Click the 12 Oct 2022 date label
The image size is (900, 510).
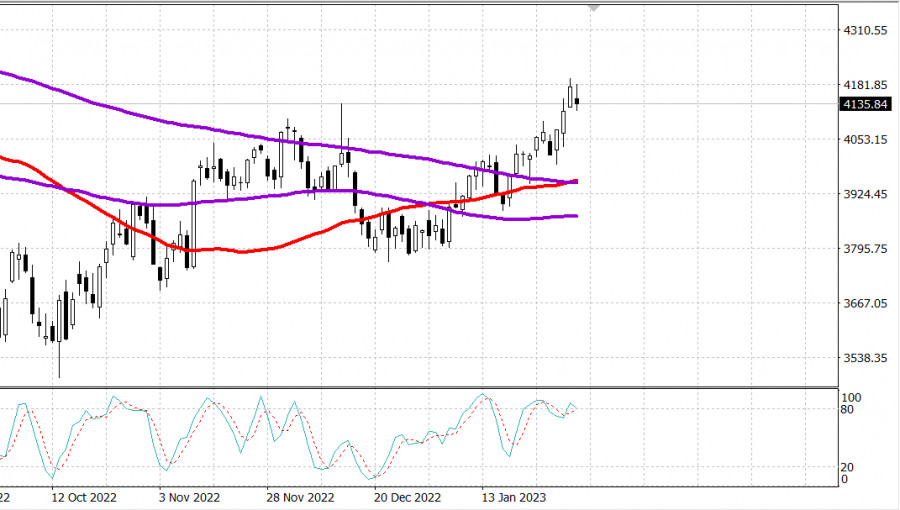click(86, 497)
